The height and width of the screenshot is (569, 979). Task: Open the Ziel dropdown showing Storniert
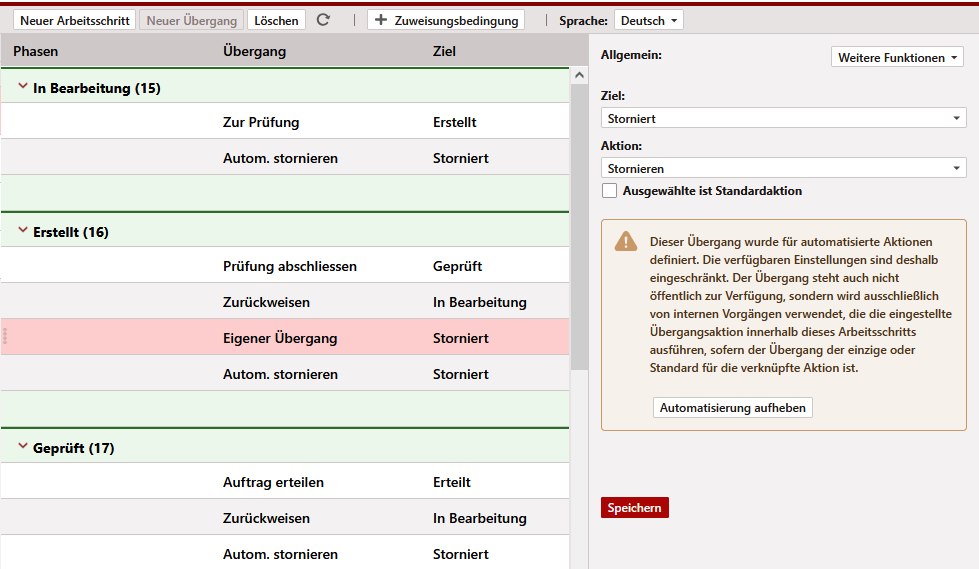point(783,119)
